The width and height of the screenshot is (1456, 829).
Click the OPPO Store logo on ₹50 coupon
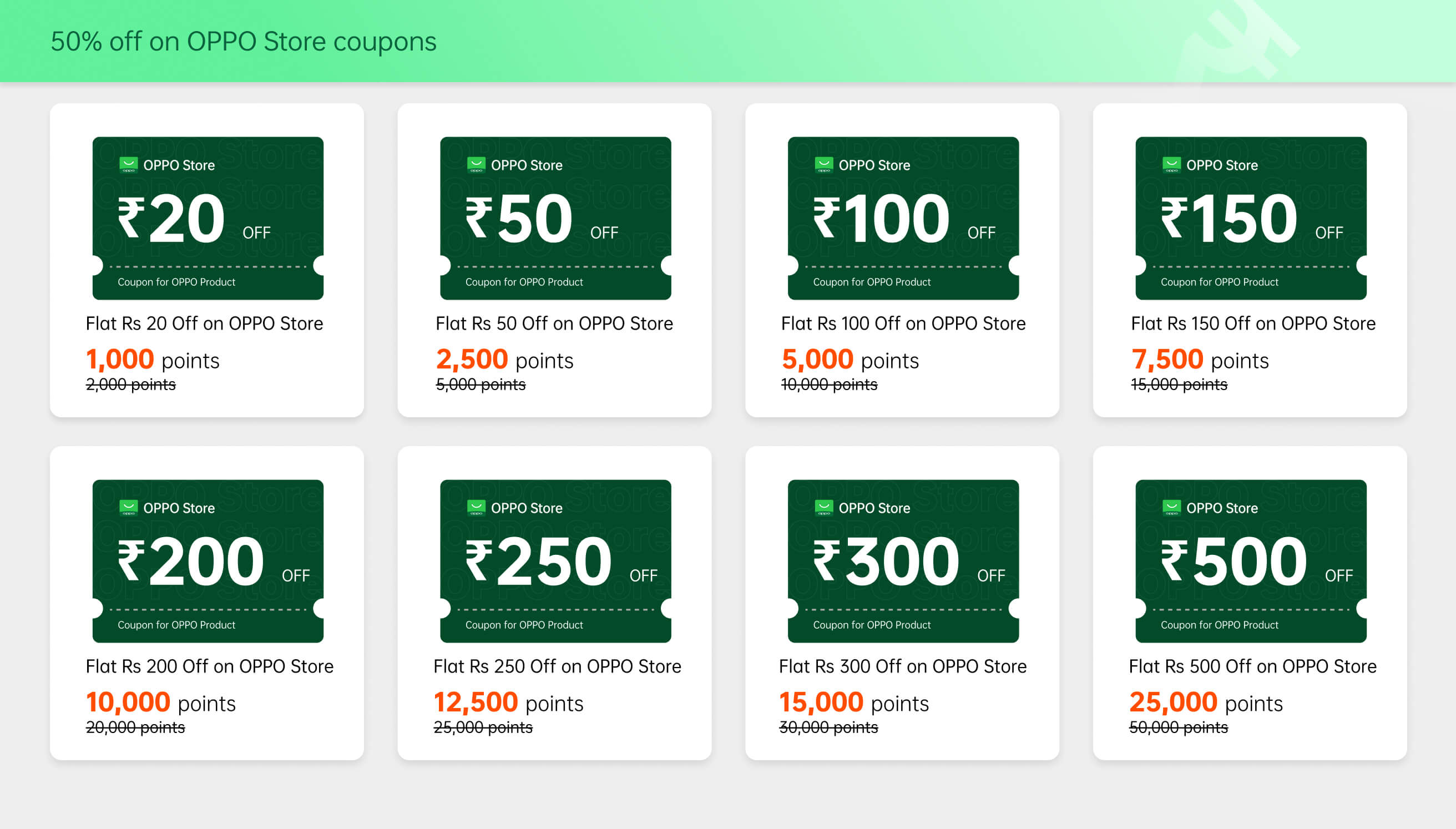pyautogui.click(x=476, y=165)
